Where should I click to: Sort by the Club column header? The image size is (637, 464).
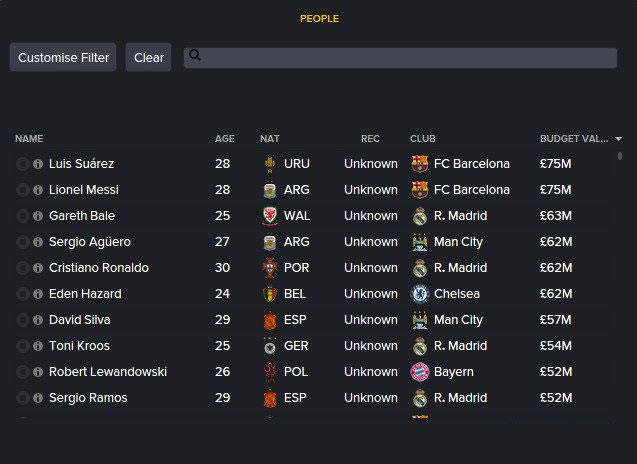coord(422,139)
